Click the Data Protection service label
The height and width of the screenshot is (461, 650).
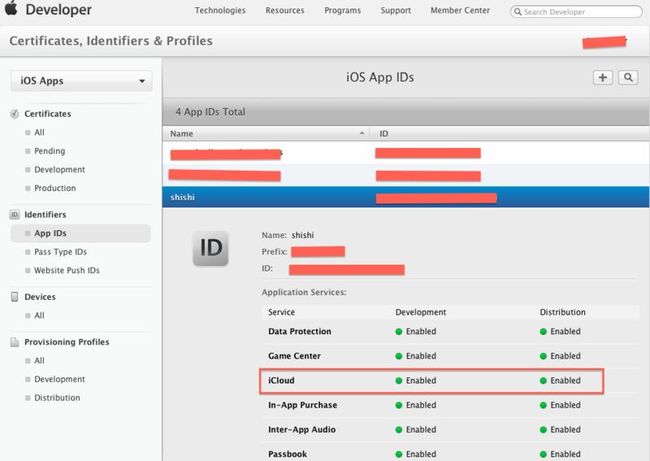(300, 331)
